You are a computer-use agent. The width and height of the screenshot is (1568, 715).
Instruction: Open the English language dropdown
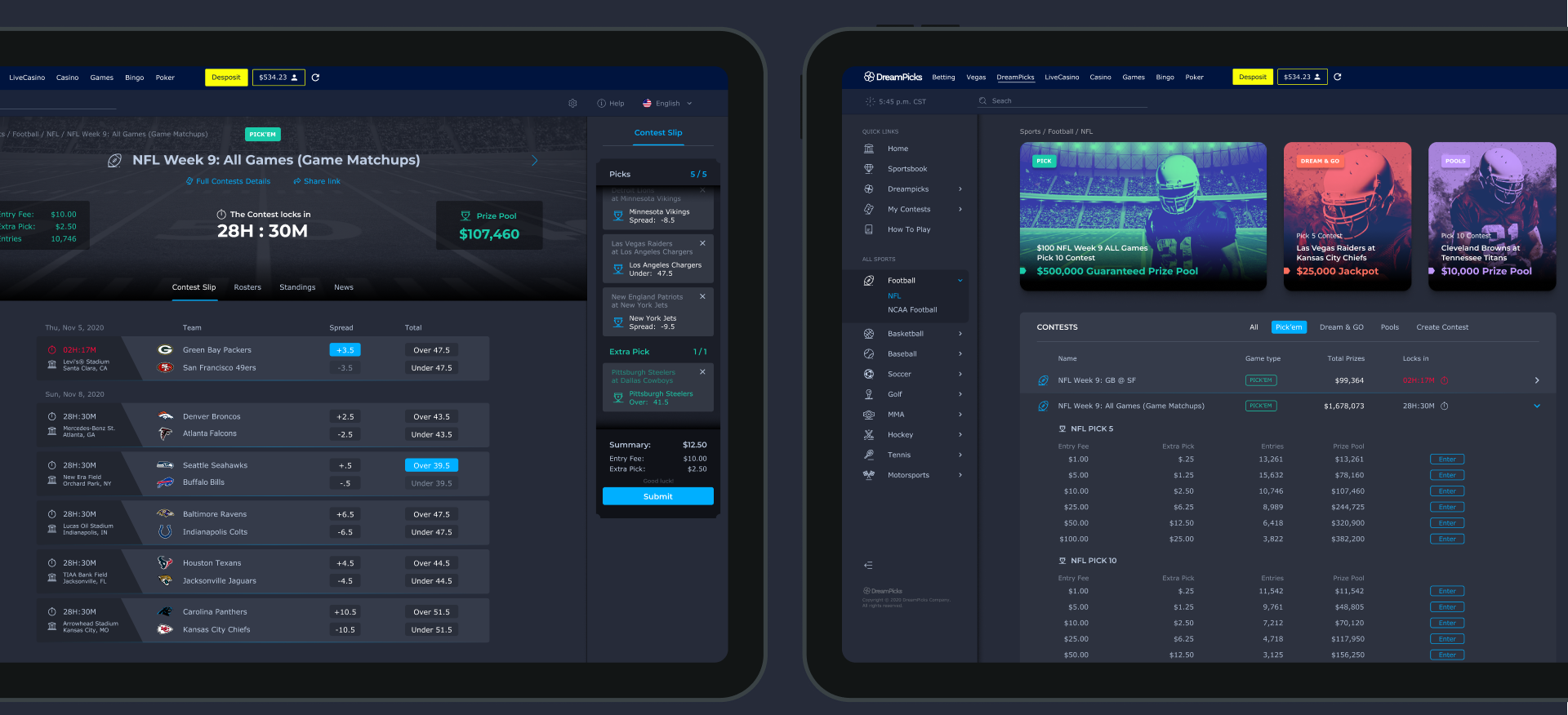click(667, 104)
